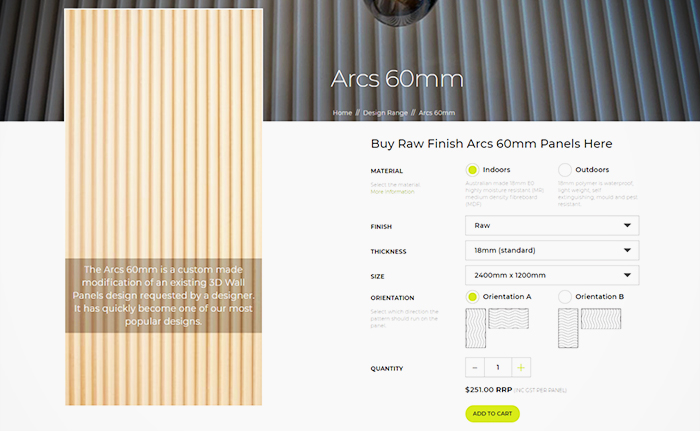Open the More information link
Image resolution: width=700 pixels, height=431 pixels.
point(392,192)
